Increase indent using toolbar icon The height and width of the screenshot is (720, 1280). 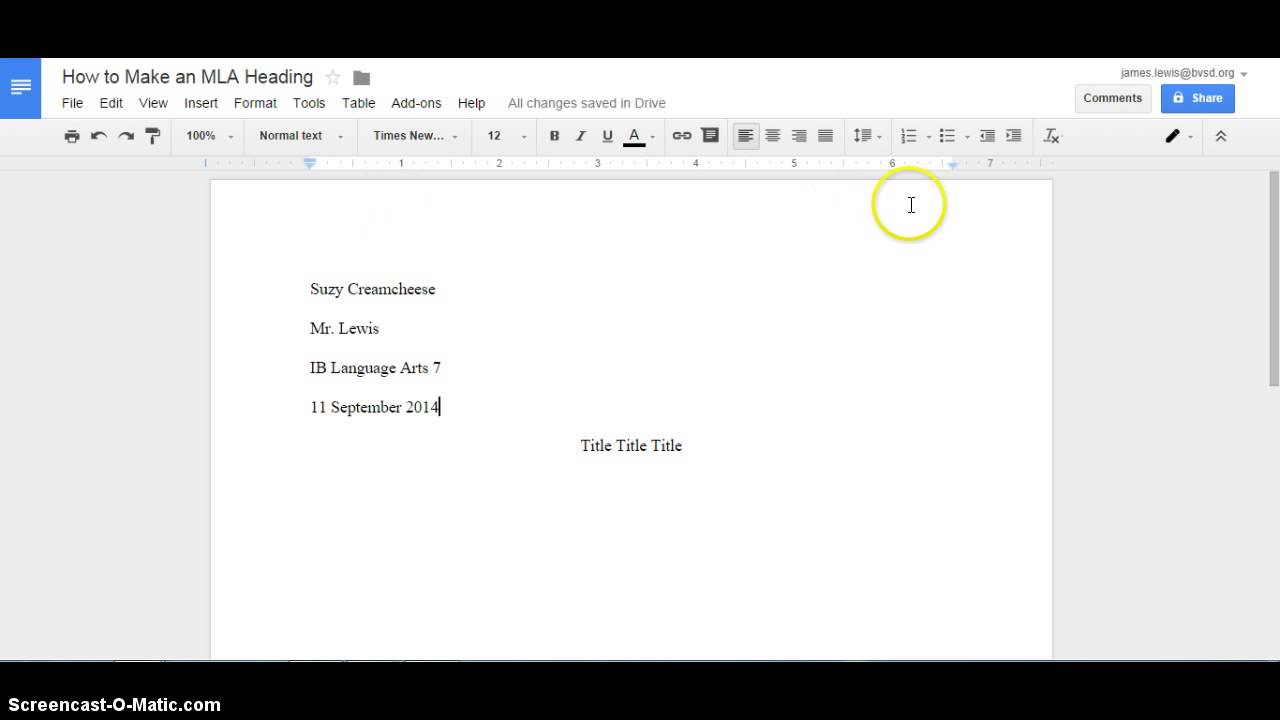[1014, 136]
